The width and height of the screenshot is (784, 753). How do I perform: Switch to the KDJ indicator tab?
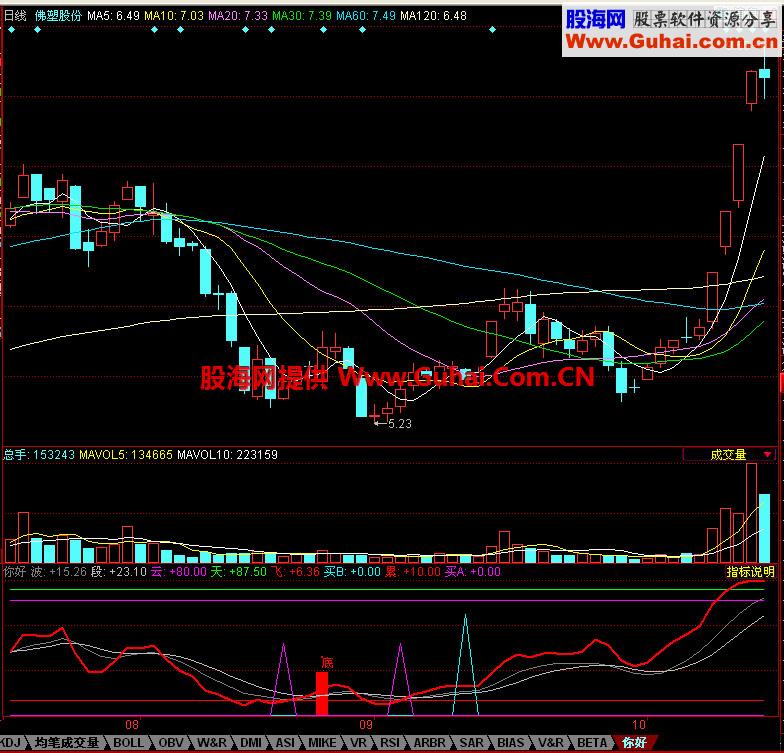11,742
